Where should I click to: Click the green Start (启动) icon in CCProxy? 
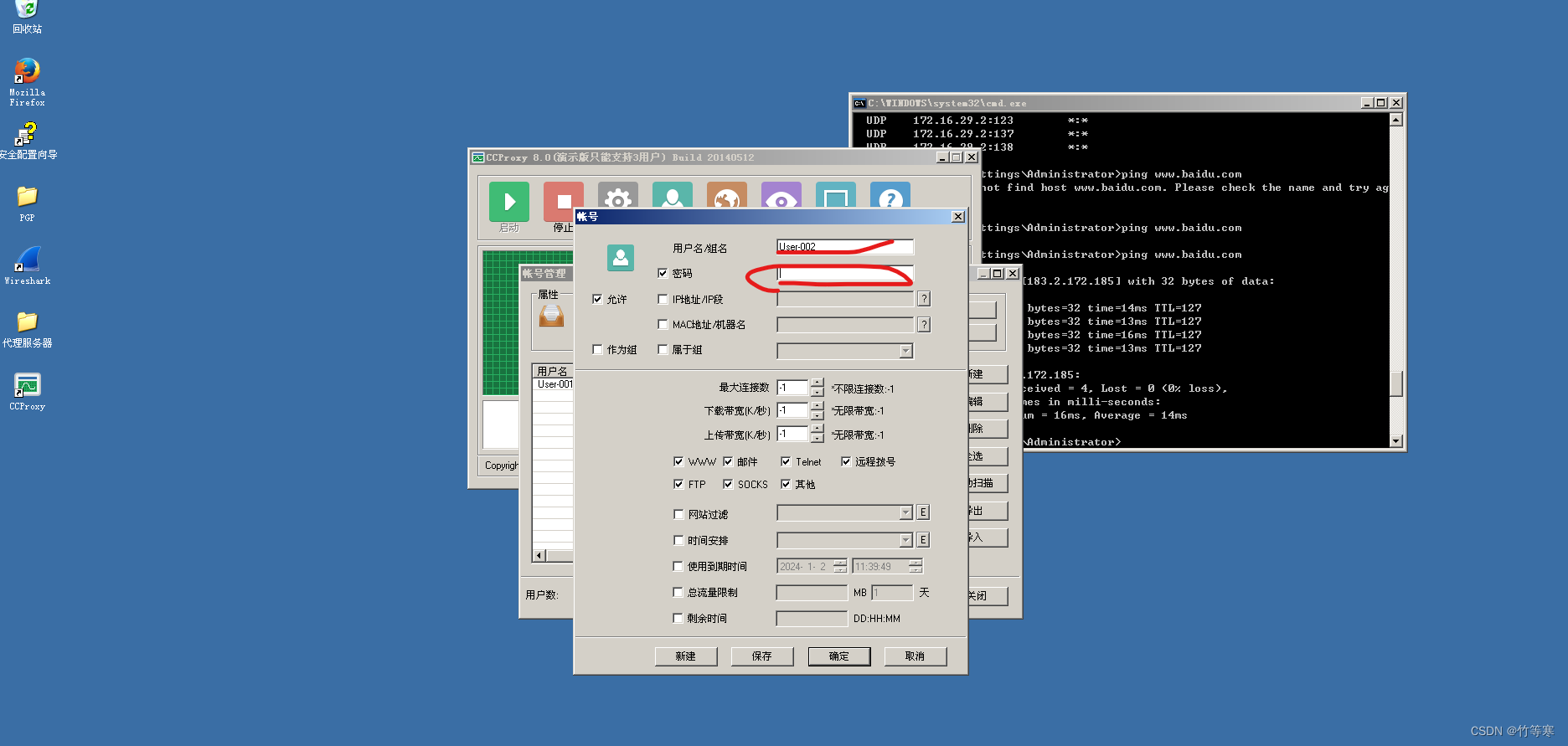pyautogui.click(x=509, y=201)
